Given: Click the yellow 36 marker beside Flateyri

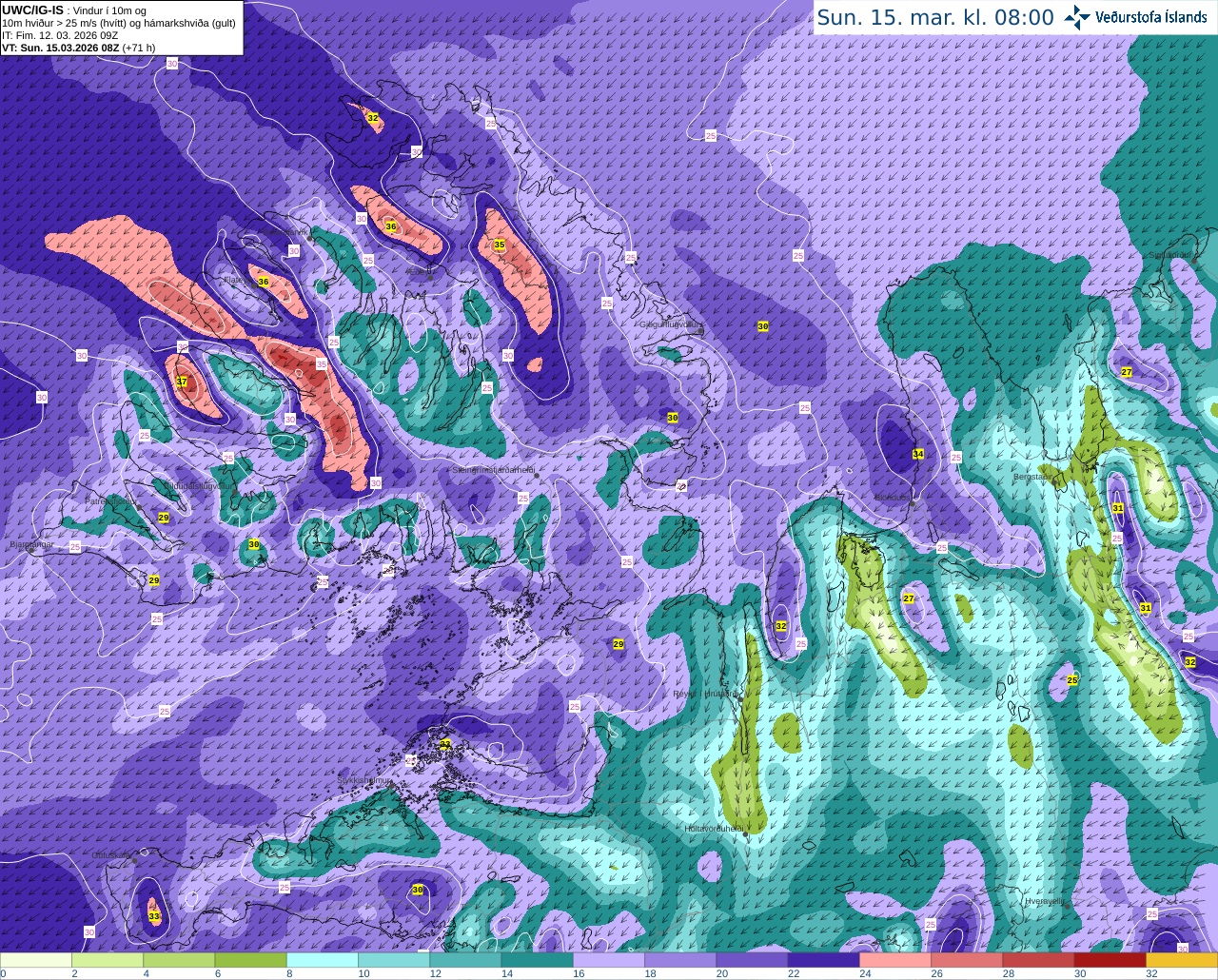Looking at the screenshot, I should (264, 282).
